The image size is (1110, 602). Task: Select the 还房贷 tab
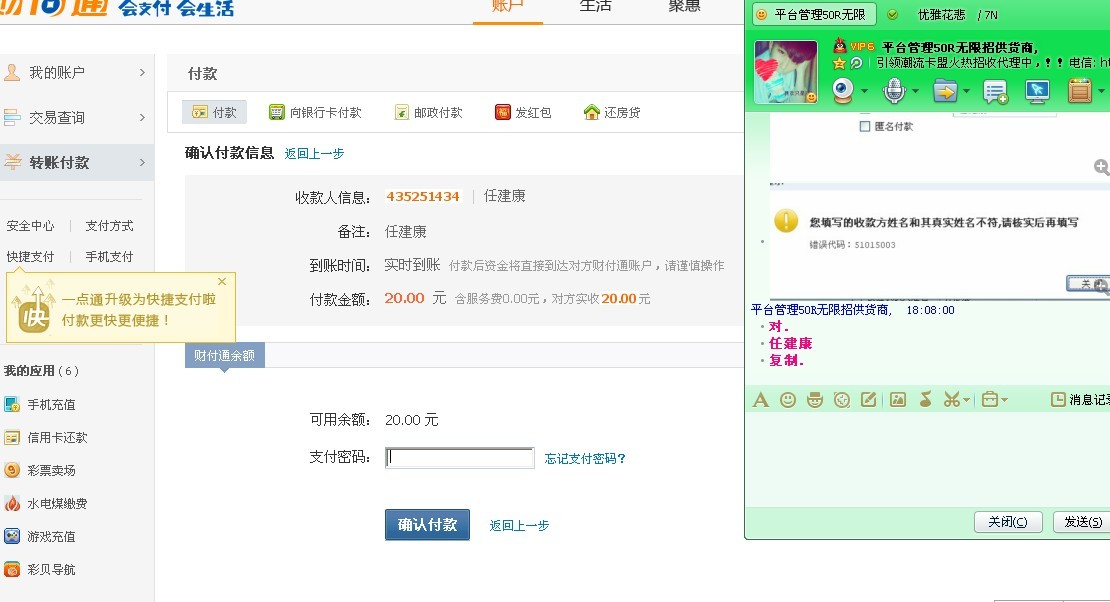612,112
